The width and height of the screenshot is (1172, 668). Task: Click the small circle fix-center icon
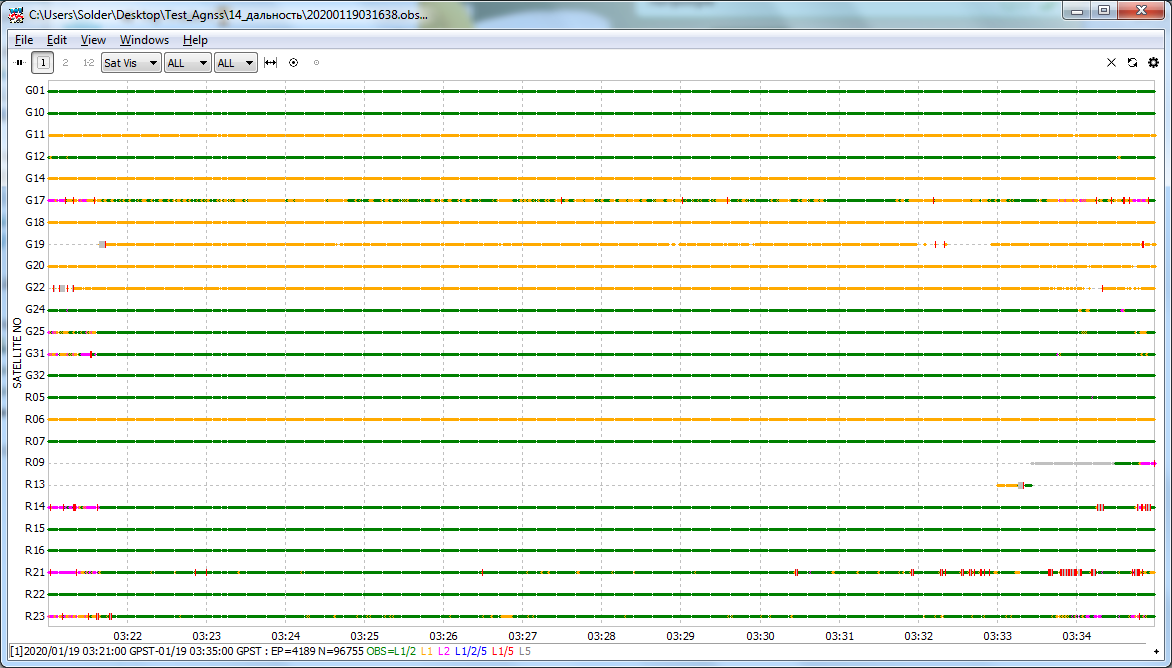316,63
